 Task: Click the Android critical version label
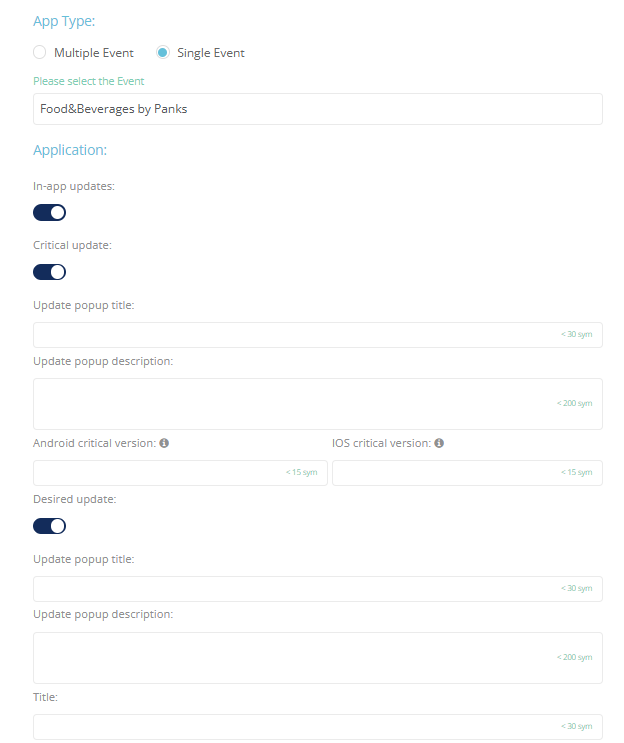(94, 443)
